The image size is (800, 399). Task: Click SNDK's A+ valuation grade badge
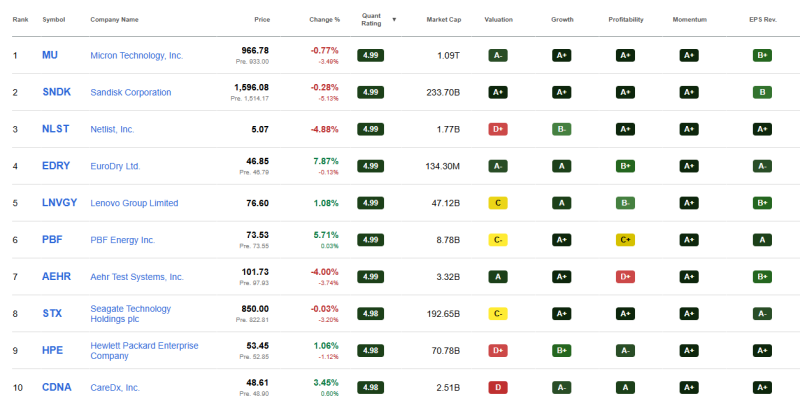[x=498, y=92]
